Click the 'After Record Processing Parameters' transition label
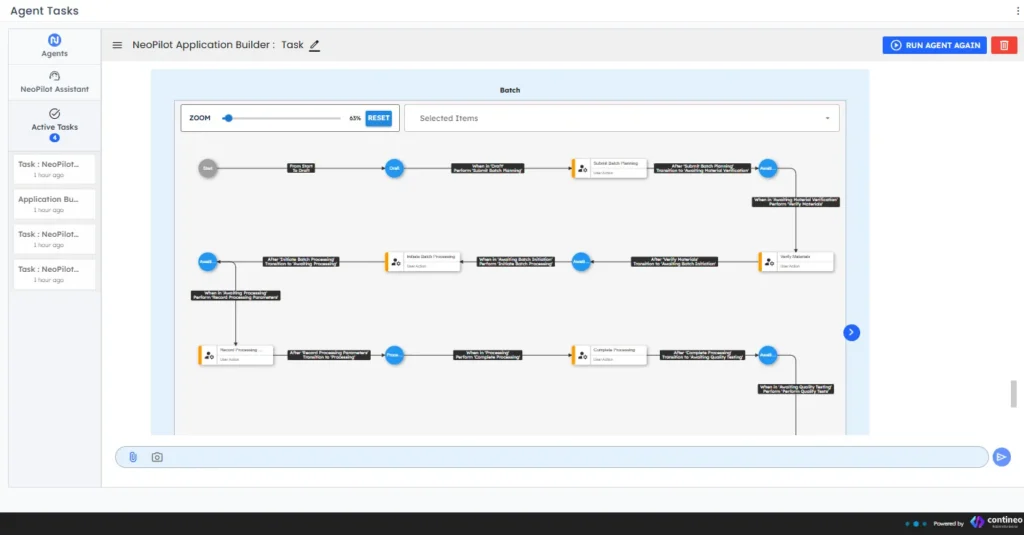The height and width of the screenshot is (535, 1024). click(329, 355)
